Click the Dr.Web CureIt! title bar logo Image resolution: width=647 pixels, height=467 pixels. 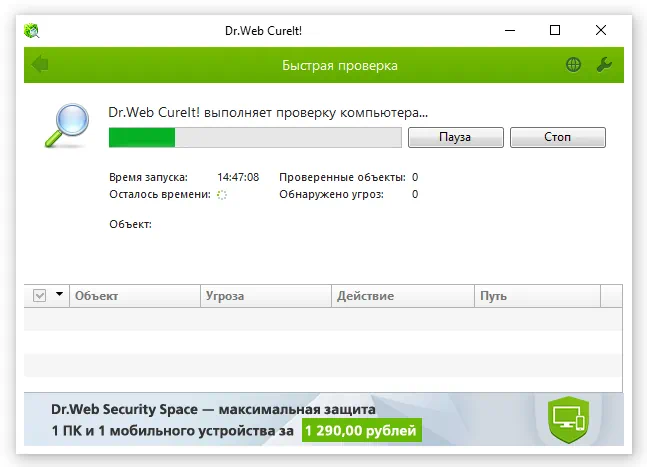pos(31,31)
